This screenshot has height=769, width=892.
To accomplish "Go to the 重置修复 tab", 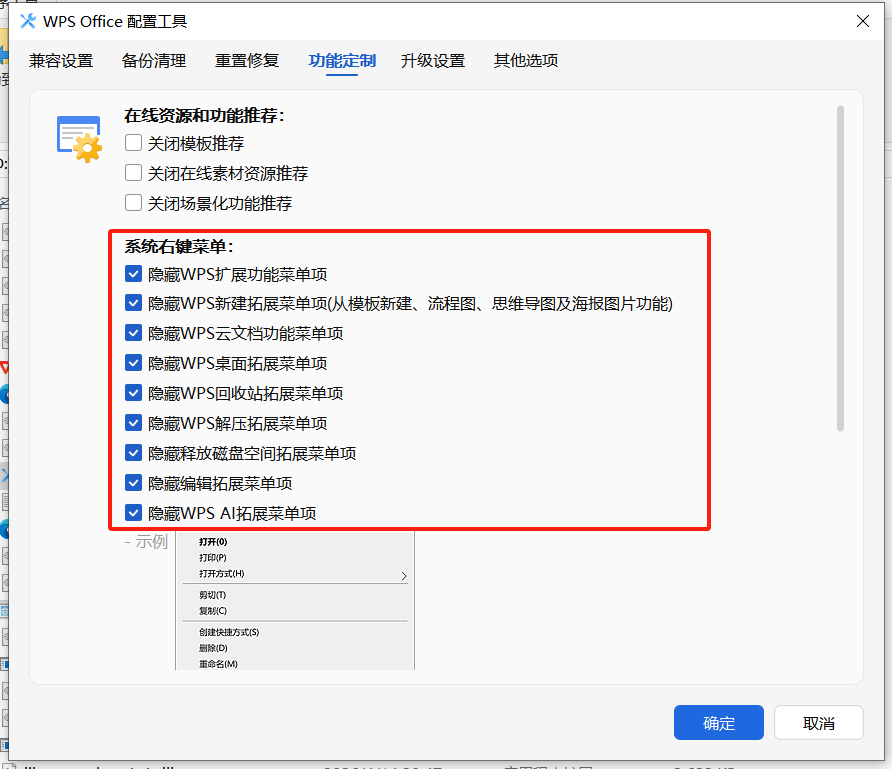I will click(x=247, y=61).
